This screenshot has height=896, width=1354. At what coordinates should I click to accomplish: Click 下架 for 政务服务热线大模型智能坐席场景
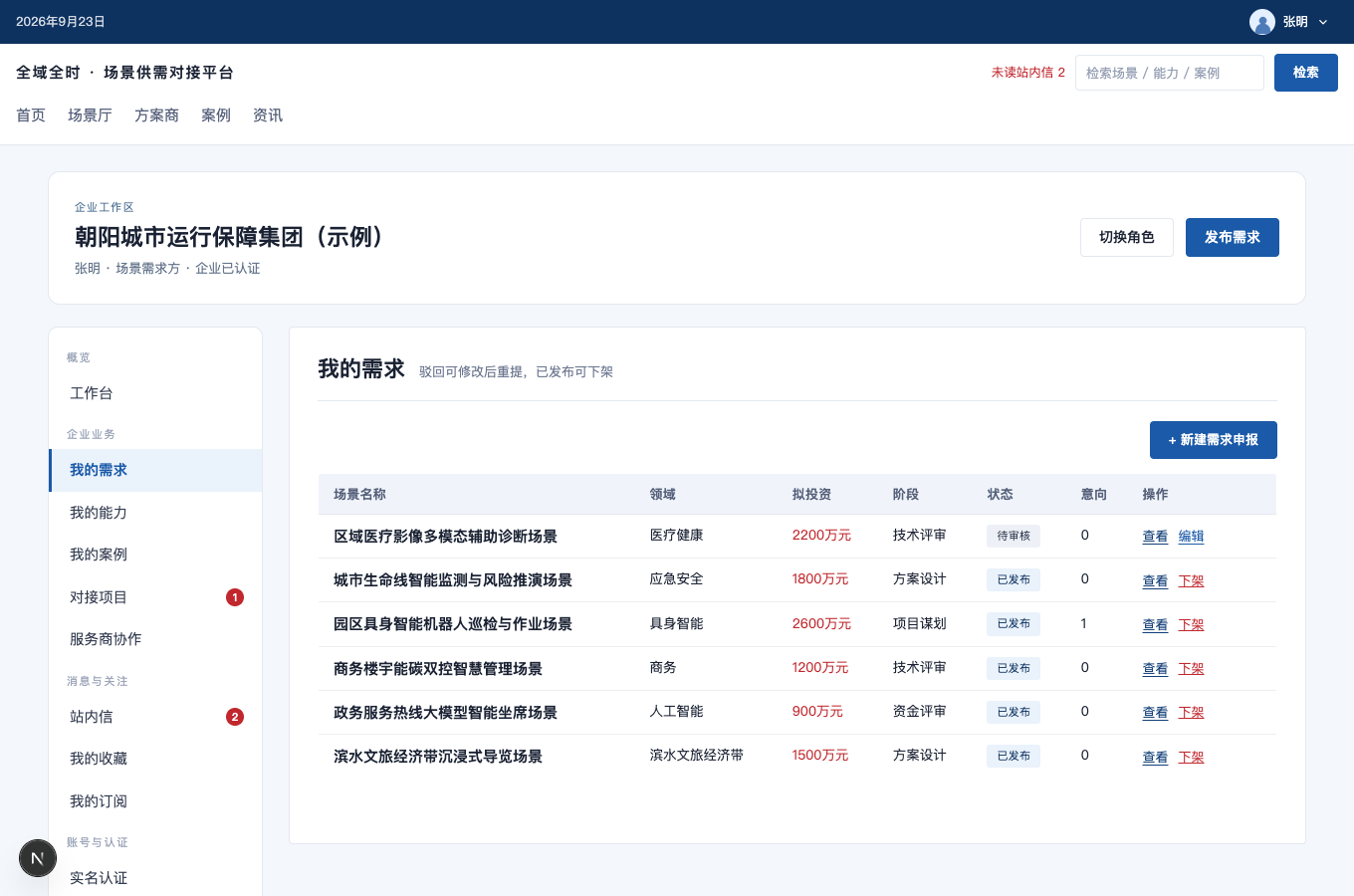[x=1191, y=713]
